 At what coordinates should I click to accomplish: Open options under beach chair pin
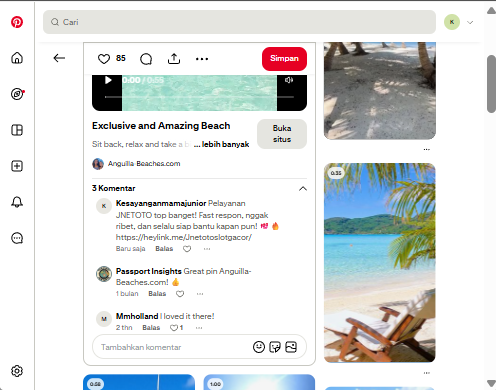[427, 373]
